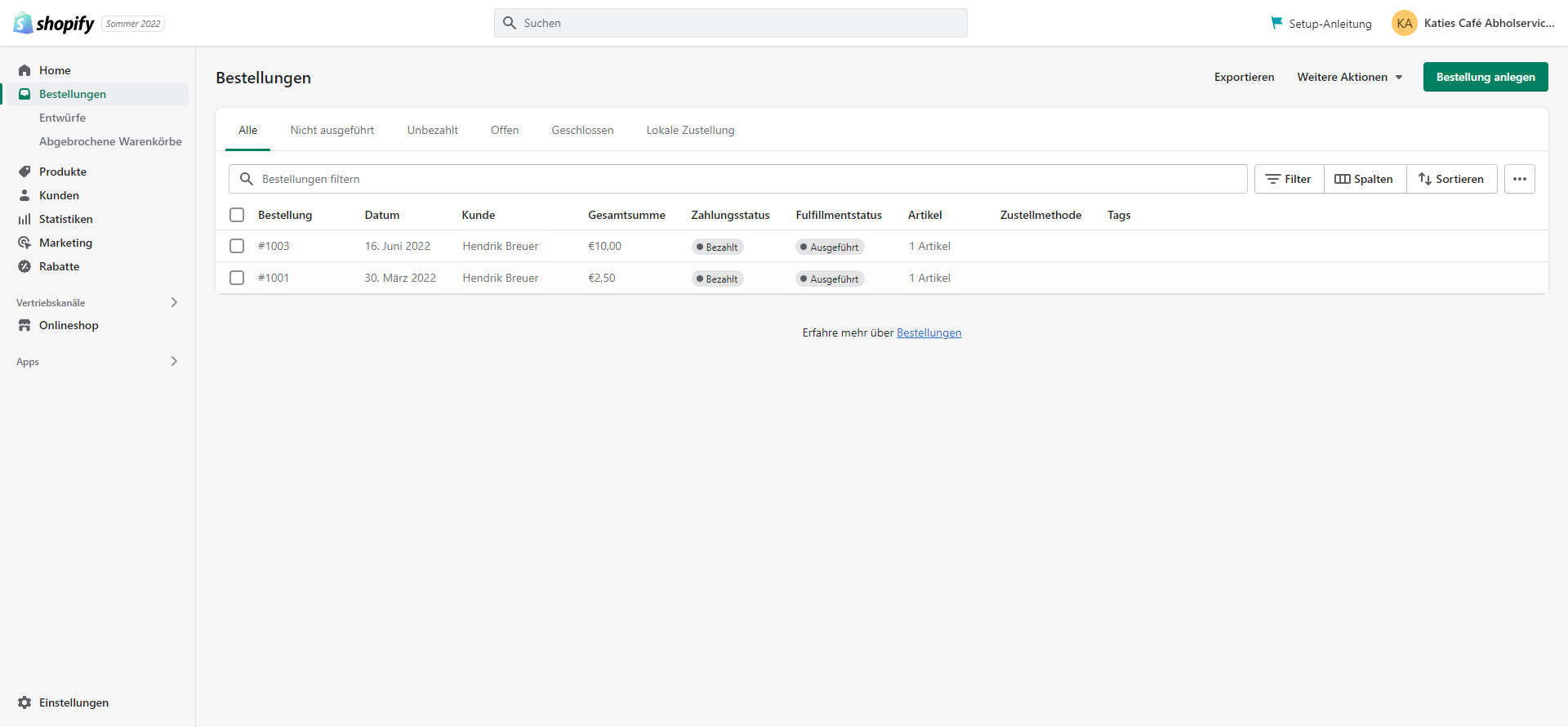Open Einstellungen gear icon
This screenshot has height=727, width=1568.
24,702
